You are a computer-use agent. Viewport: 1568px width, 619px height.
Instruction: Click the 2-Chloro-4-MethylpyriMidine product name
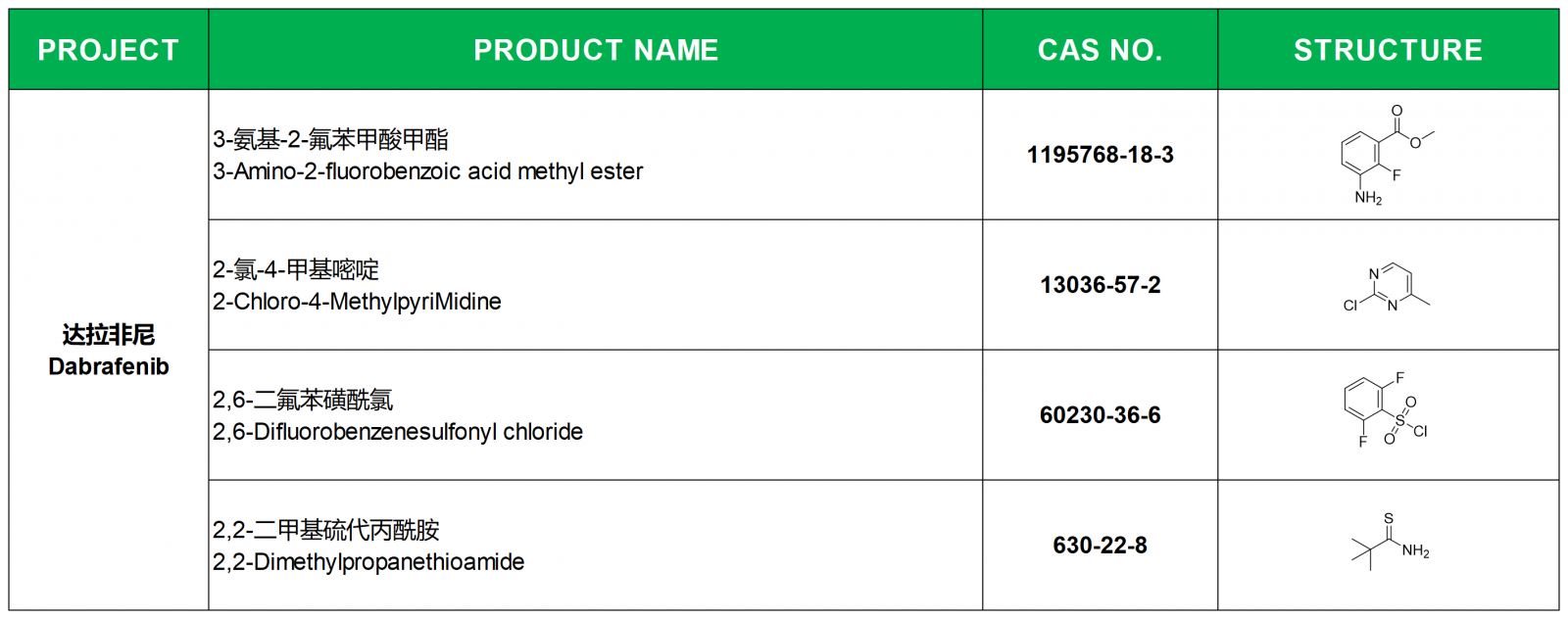[x=357, y=302]
